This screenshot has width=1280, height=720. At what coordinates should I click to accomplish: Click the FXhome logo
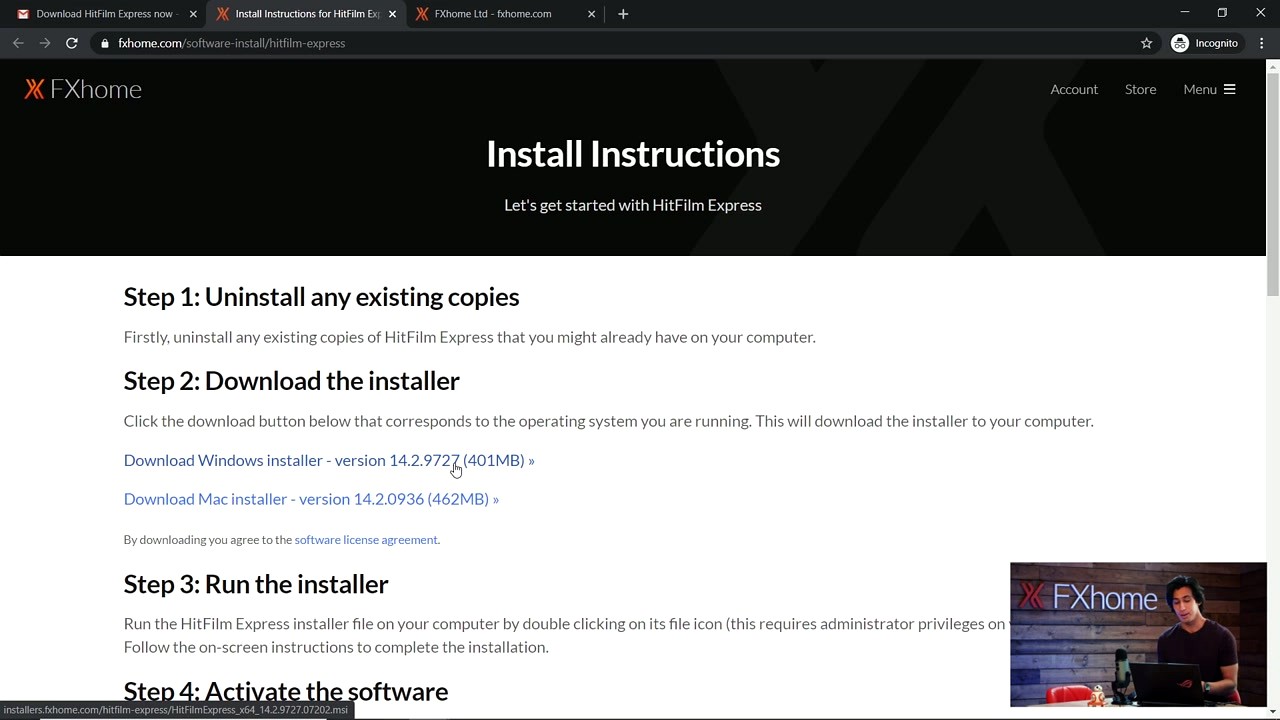tap(82, 89)
